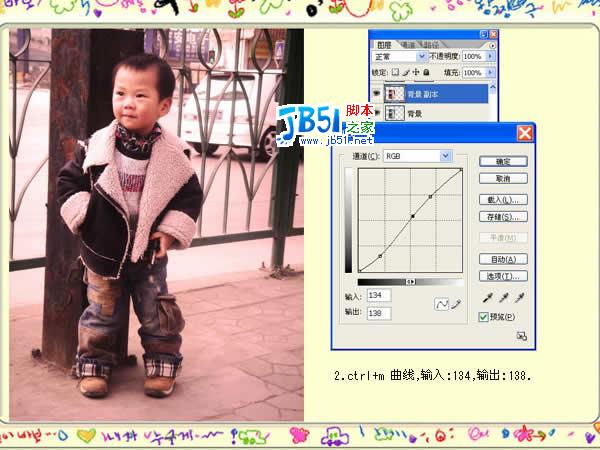Image resolution: width=600 pixels, height=450 pixels.
Task: Click the 选项(T)... button
Action: (x=503, y=276)
